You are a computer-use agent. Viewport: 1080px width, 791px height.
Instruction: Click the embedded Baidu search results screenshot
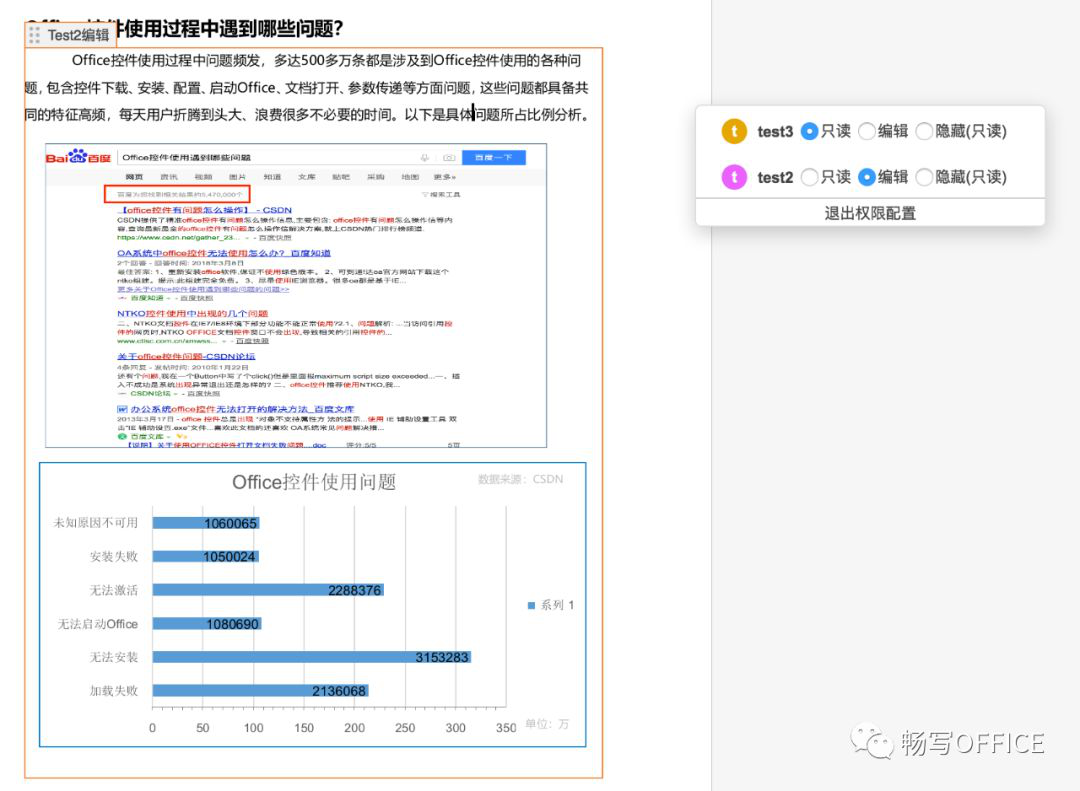coord(296,296)
